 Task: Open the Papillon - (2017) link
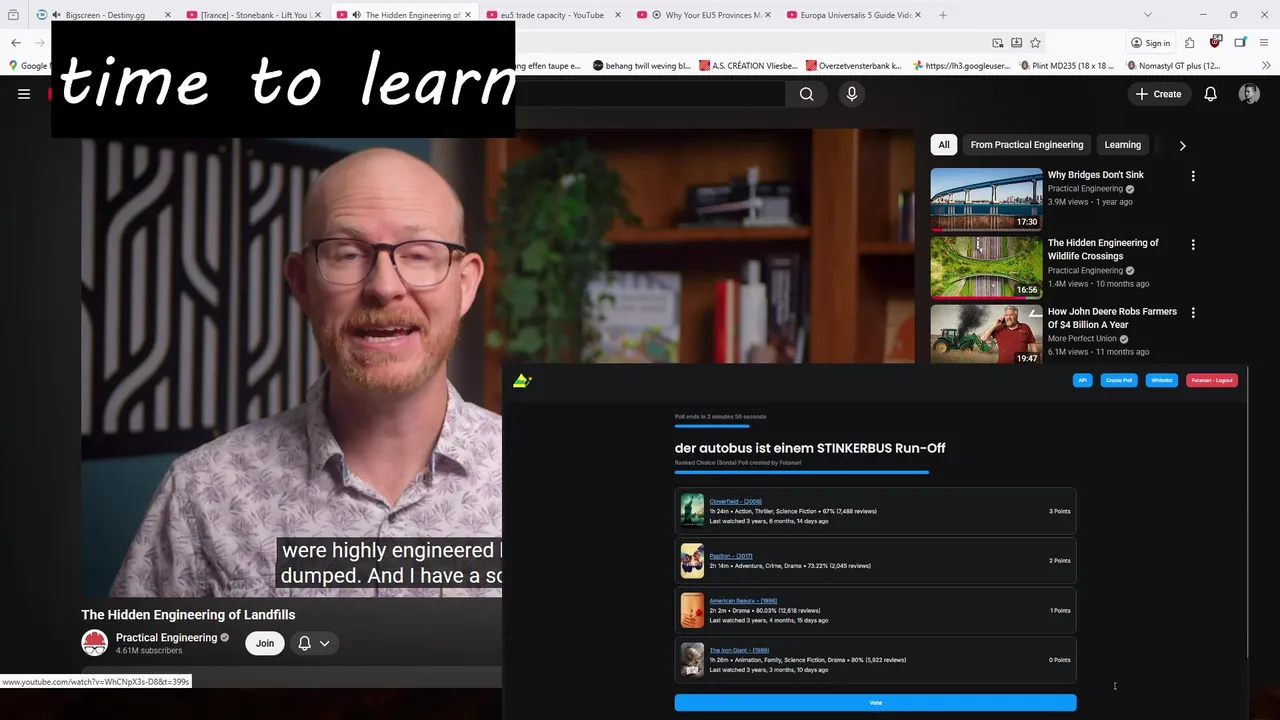731,556
